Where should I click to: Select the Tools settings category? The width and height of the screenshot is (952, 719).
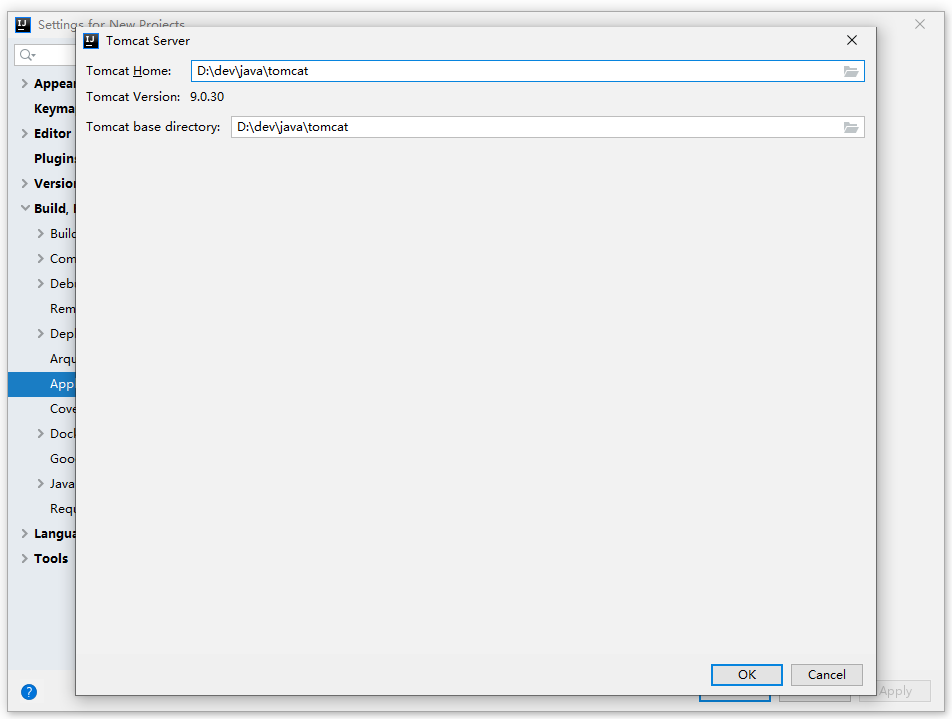tap(51, 559)
